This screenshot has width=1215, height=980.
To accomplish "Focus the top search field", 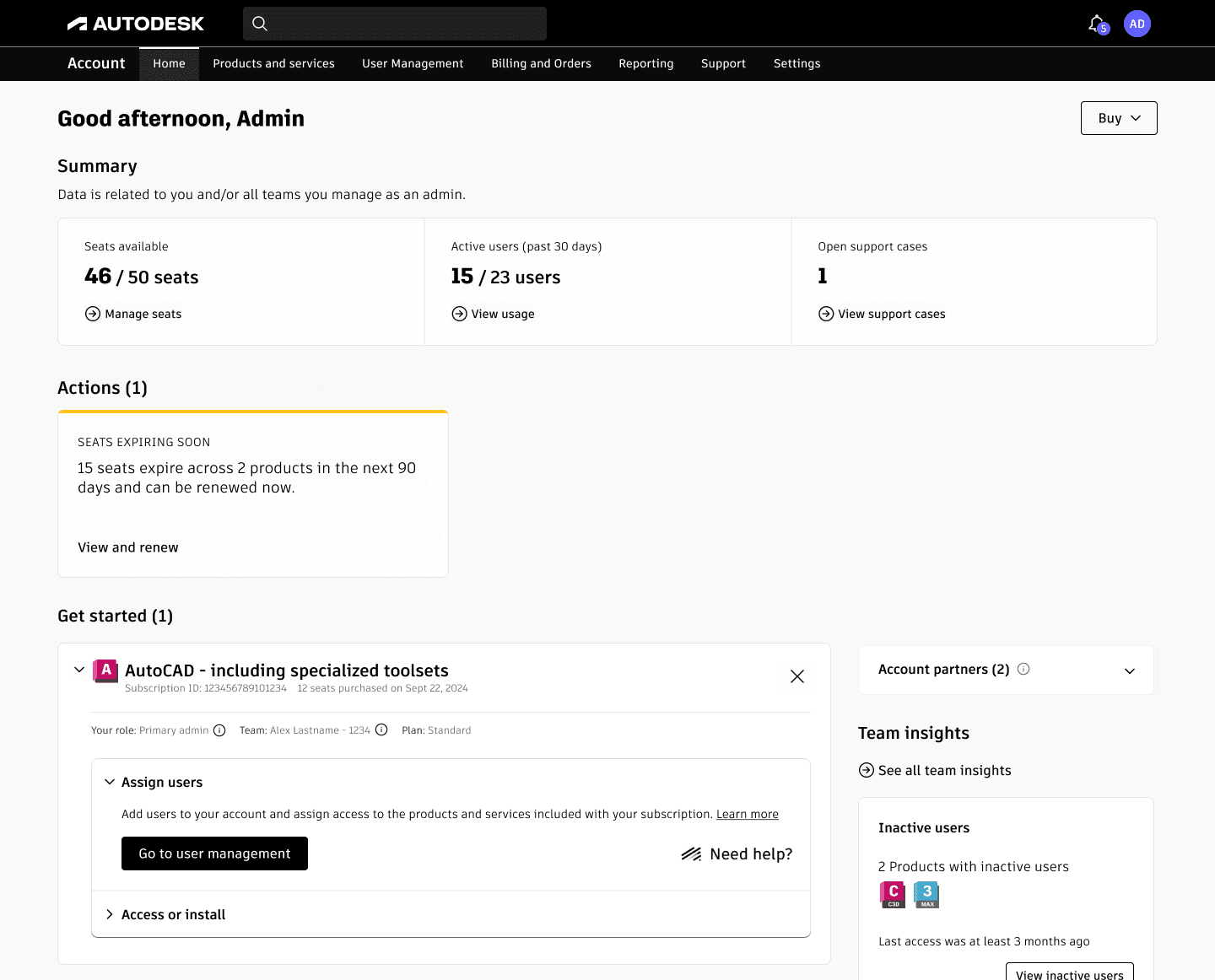I will click(395, 24).
